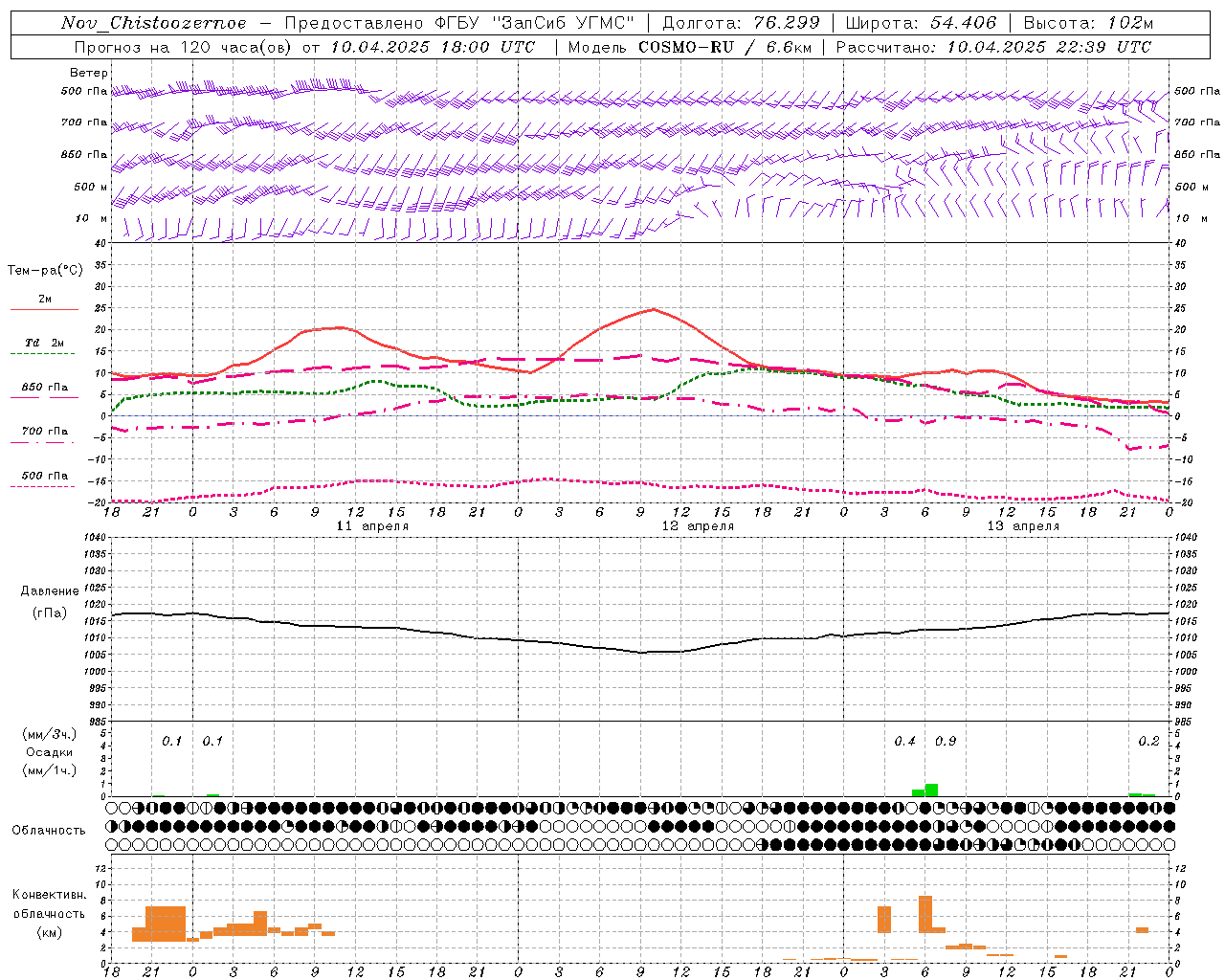This screenshot has height=980, width=1225.
Task: Click the 0.2 precipitation amount
Action: (x=1148, y=742)
